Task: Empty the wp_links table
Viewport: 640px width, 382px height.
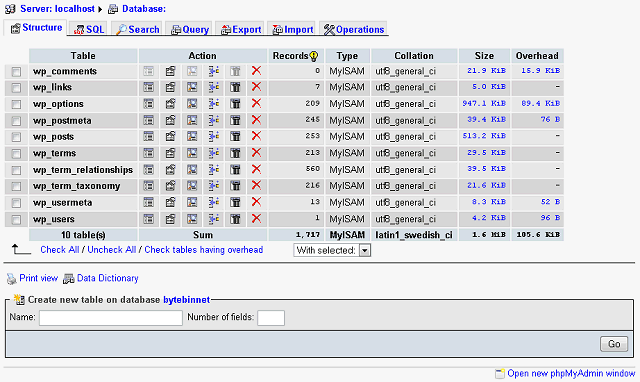Action: (235, 87)
